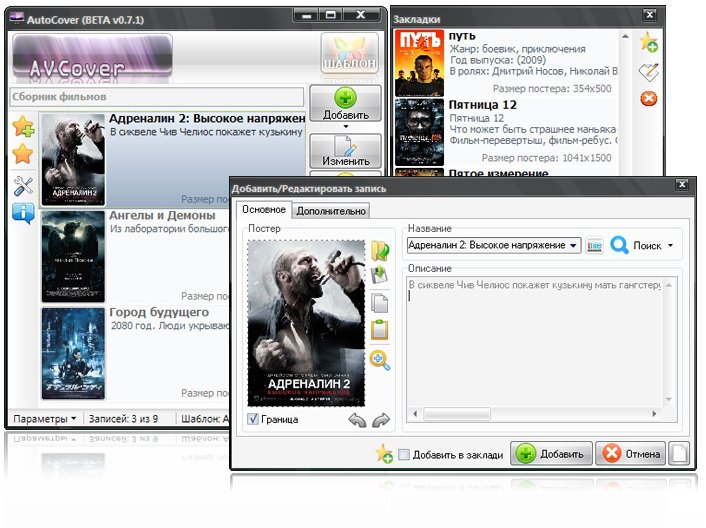
Task: Click the Отмена cancel button
Action: [x=630, y=454]
